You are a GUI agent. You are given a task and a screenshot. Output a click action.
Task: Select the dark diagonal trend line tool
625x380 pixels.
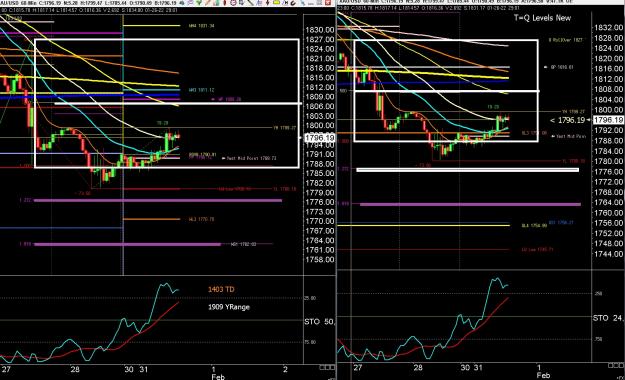(x=251, y=2)
